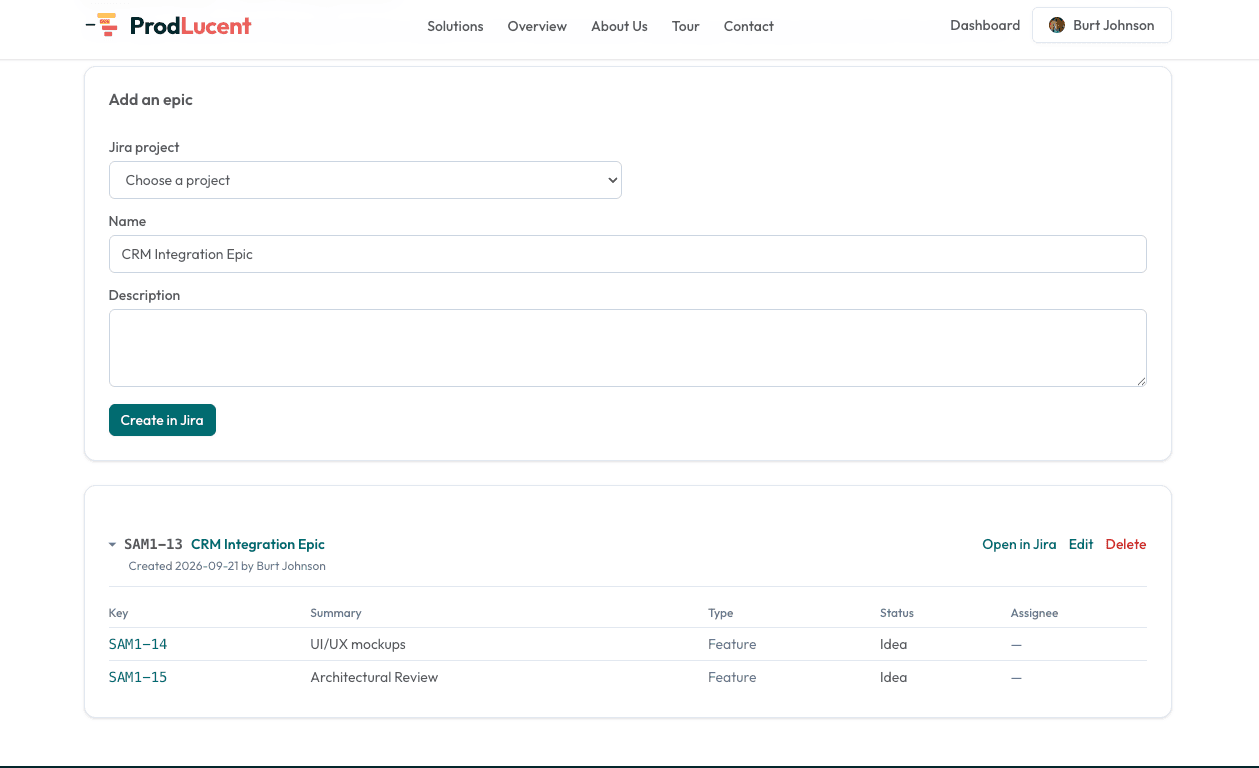Go to Overview page
Image resolution: width=1259 pixels, height=768 pixels.
coord(537,26)
